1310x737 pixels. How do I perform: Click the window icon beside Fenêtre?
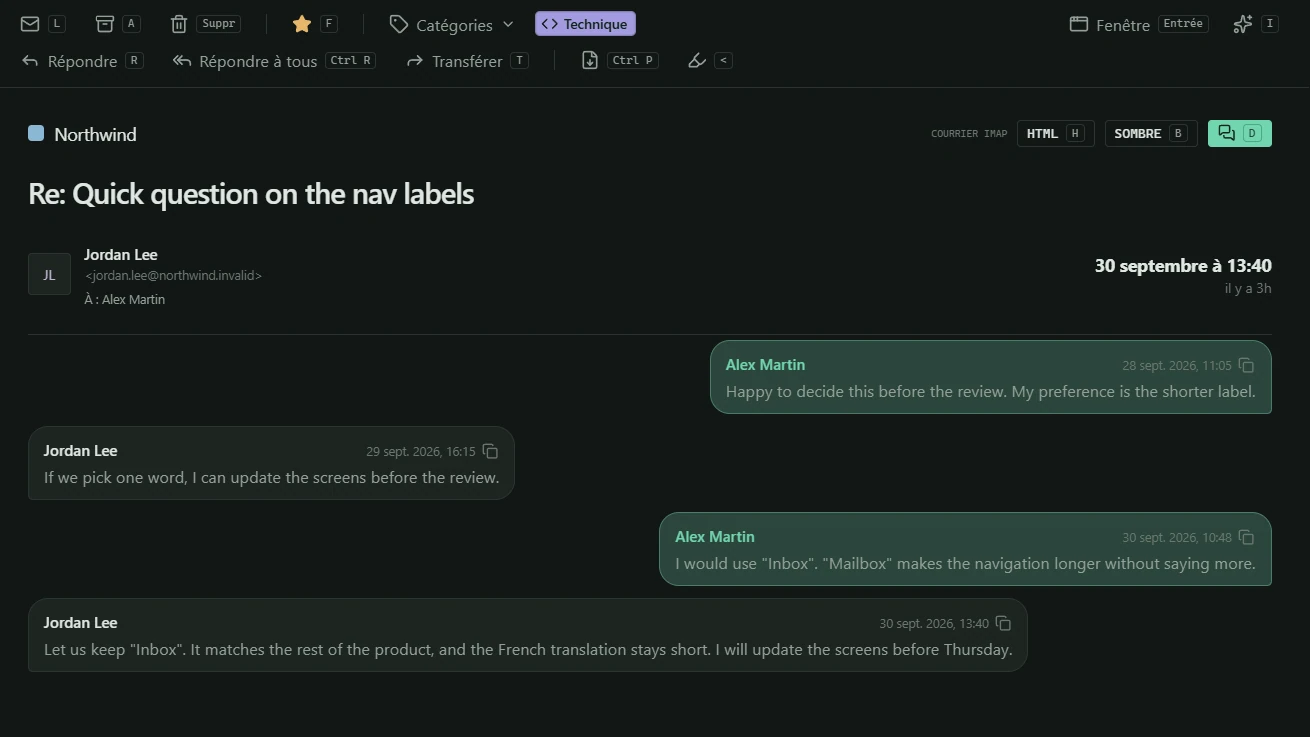pos(1078,24)
